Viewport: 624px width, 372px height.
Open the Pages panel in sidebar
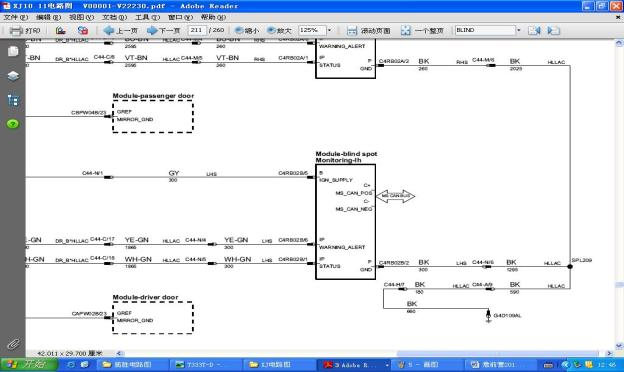(13, 51)
